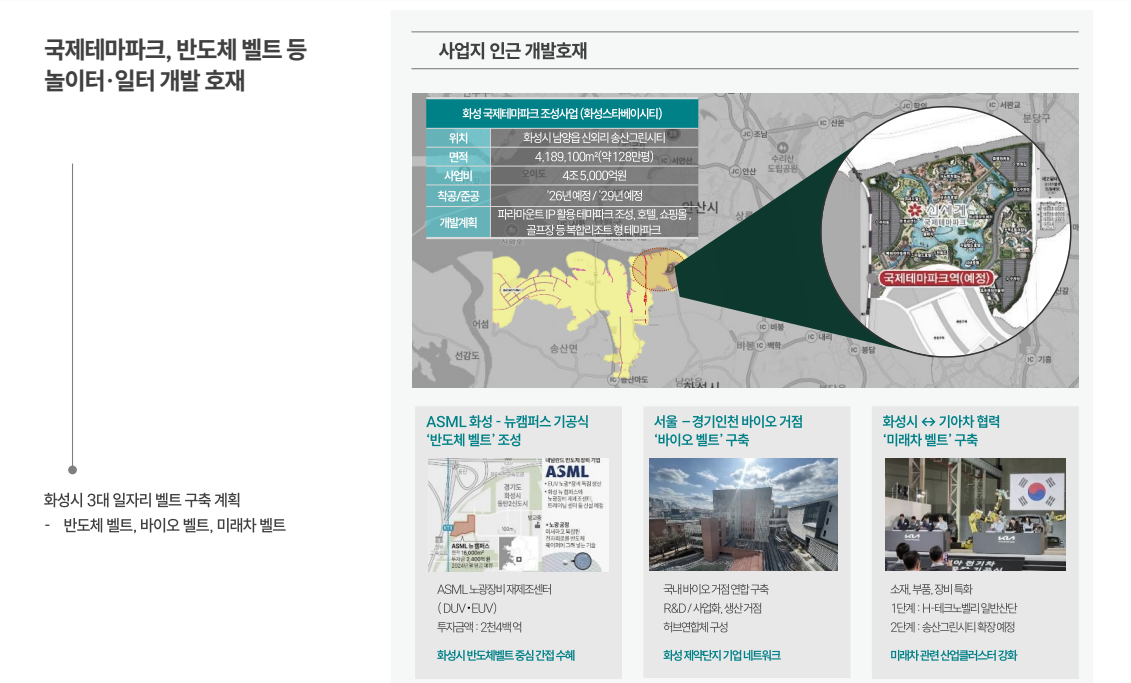The image size is (1131, 683).
Task: Click the '놀이터·일터 개발 호재' heading line
Action: [144, 80]
